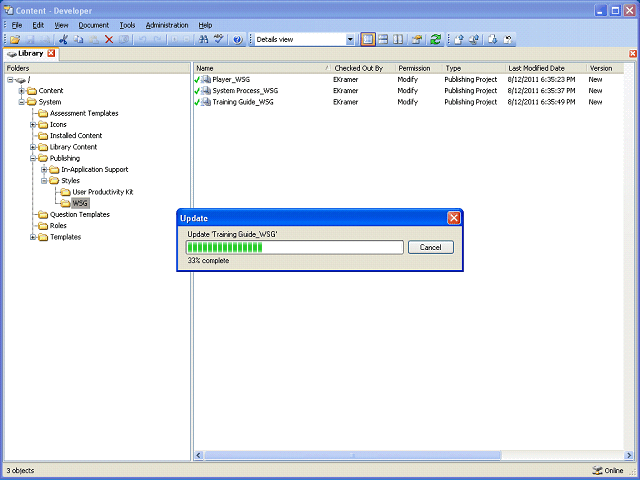Click the green Refresh arrows icon
Image resolution: width=640 pixels, height=480 pixels.
436,40
